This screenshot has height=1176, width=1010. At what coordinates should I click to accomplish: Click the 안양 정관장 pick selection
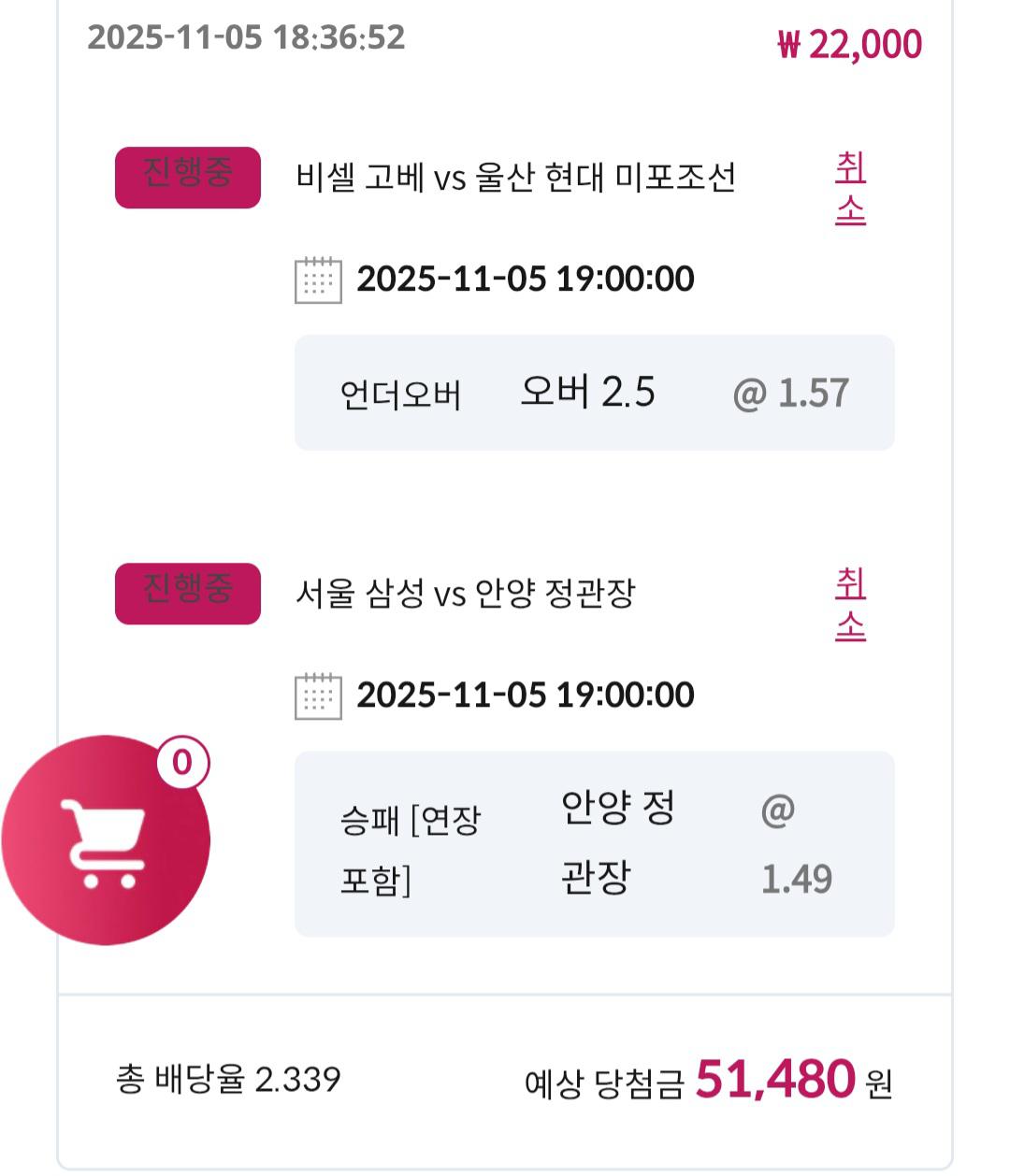617,841
